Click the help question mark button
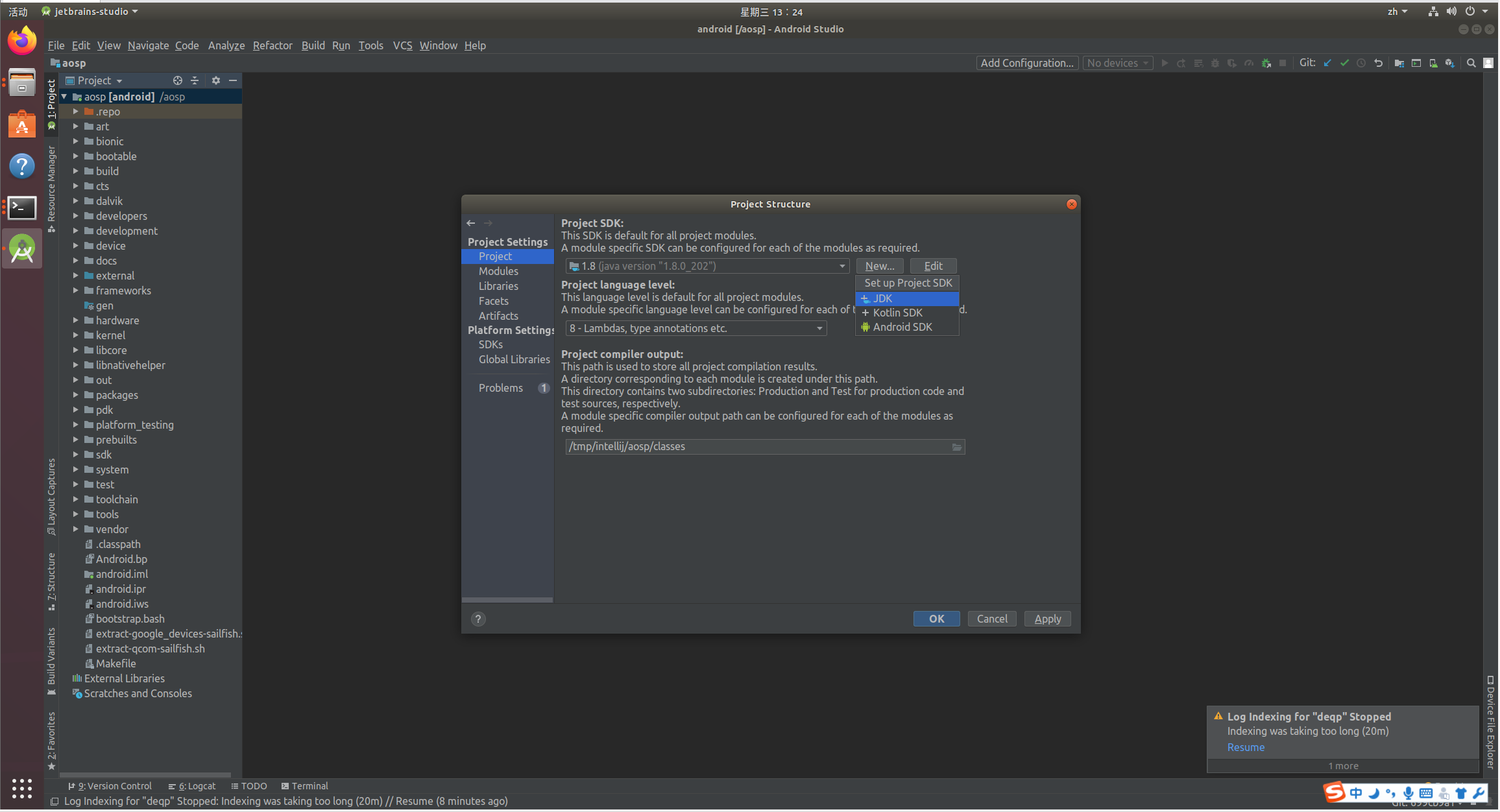The width and height of the screenshot is (1500, 812). pyautogui.click(x=478, y=619)
